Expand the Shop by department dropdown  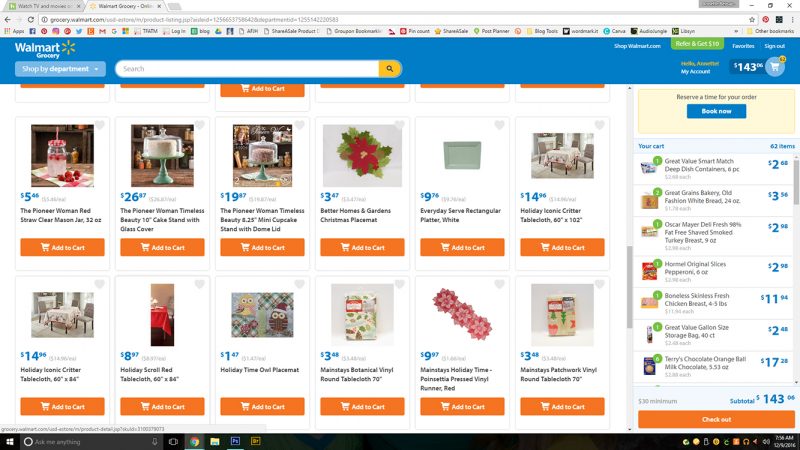[x=60, y=69]
